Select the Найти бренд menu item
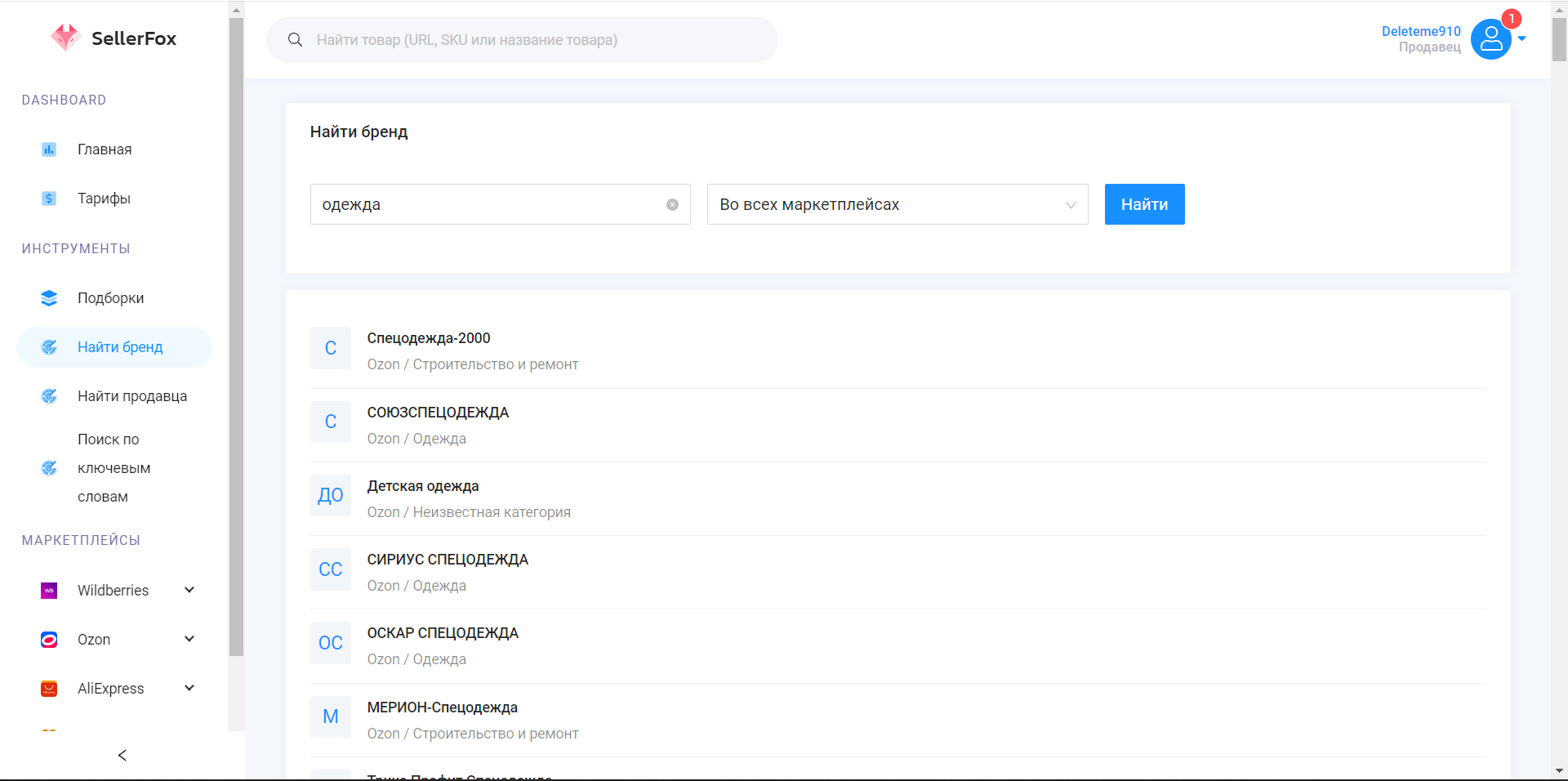Viewport: 1568px width, 781px height. (x=114, y=347)
